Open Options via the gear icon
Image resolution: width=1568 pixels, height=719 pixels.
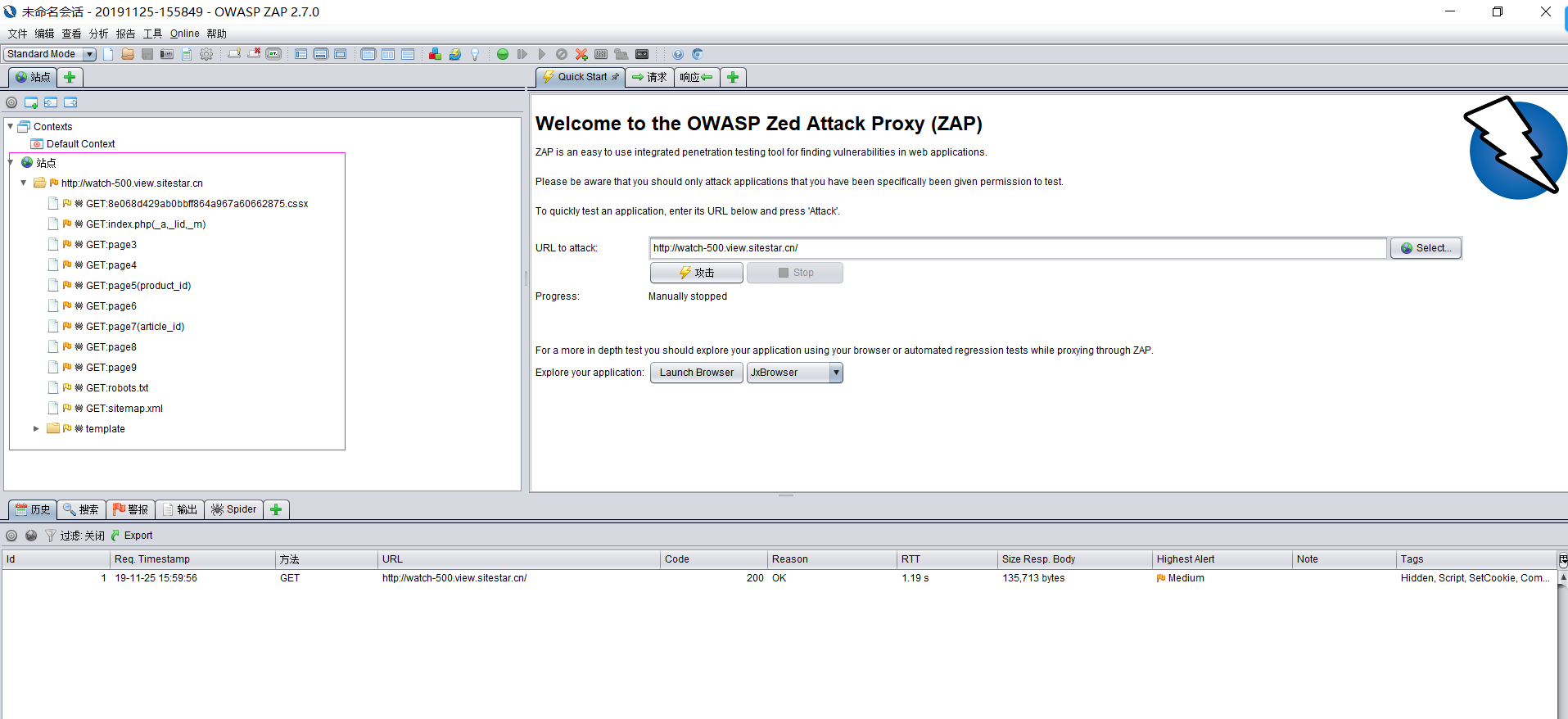click(206, 54)
